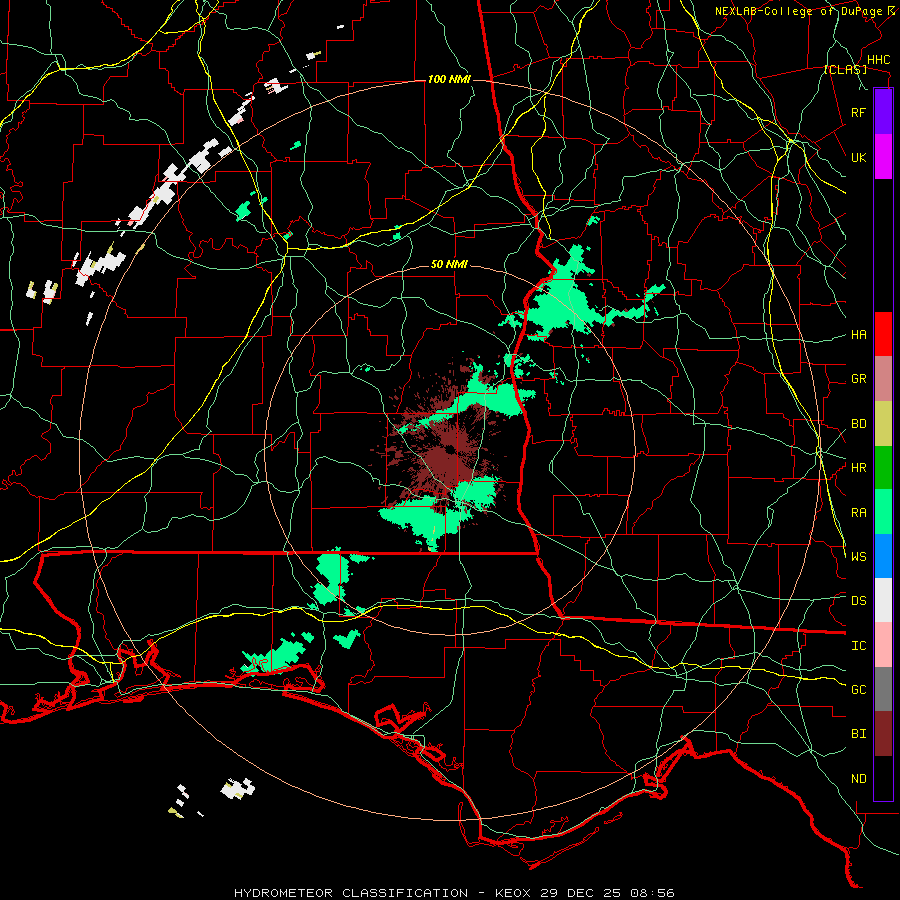Click the BD yellow legend swatch
Image resolution: width=900 pixels, height=900 pixels.
(883, 423)
